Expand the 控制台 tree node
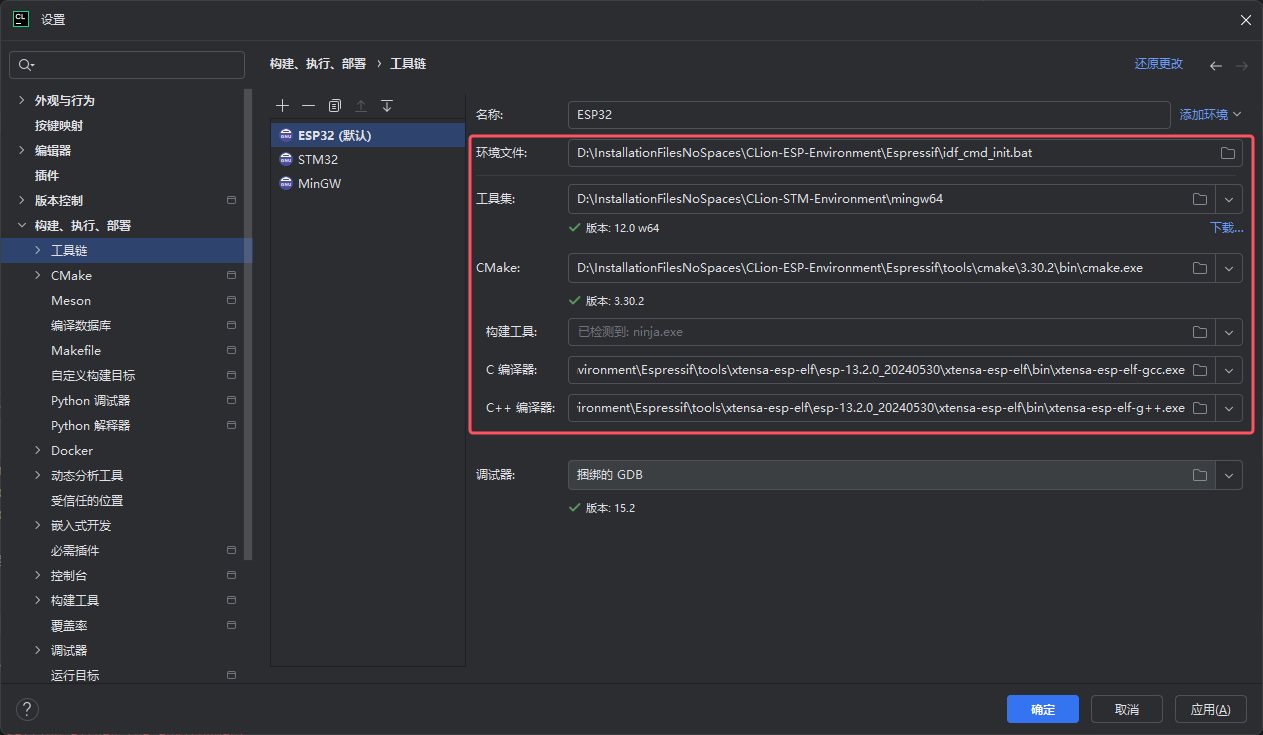This screenshot has width=1263, height=735. click(x=38, y=576)
